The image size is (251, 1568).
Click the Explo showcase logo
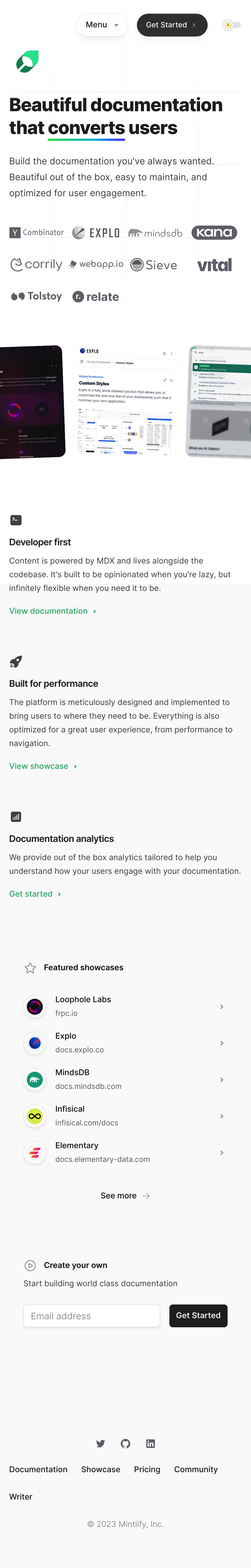coord(35,1043)
